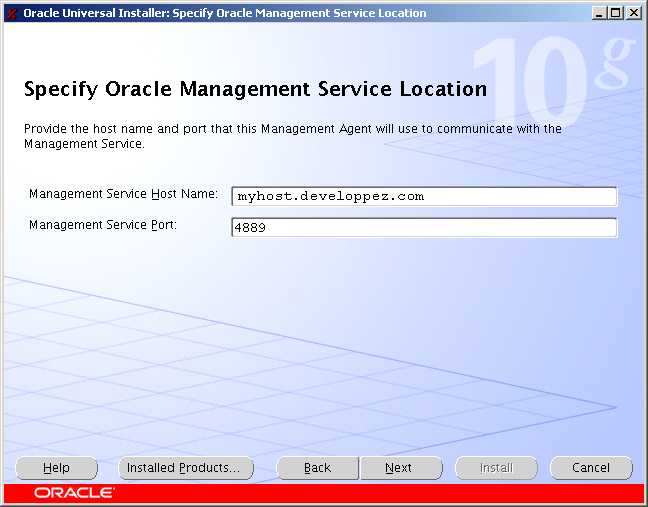Click the Management Service Port label
Screen dimensions: 648x507
[x=103, y=225]
